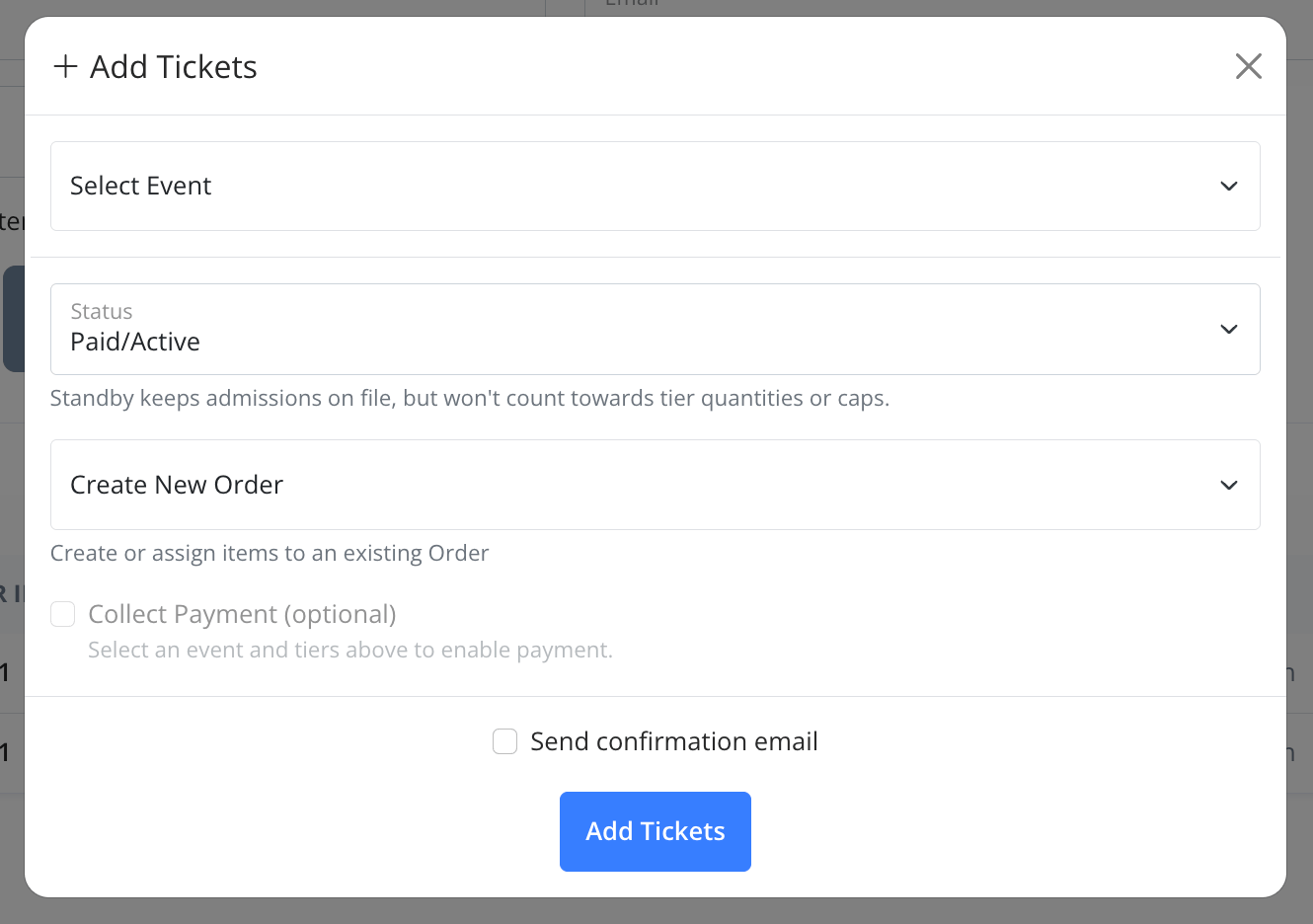Click the X dismiss icon in the header
Viewport: 1313px width, 924px height.
[x=1248, y=66]
